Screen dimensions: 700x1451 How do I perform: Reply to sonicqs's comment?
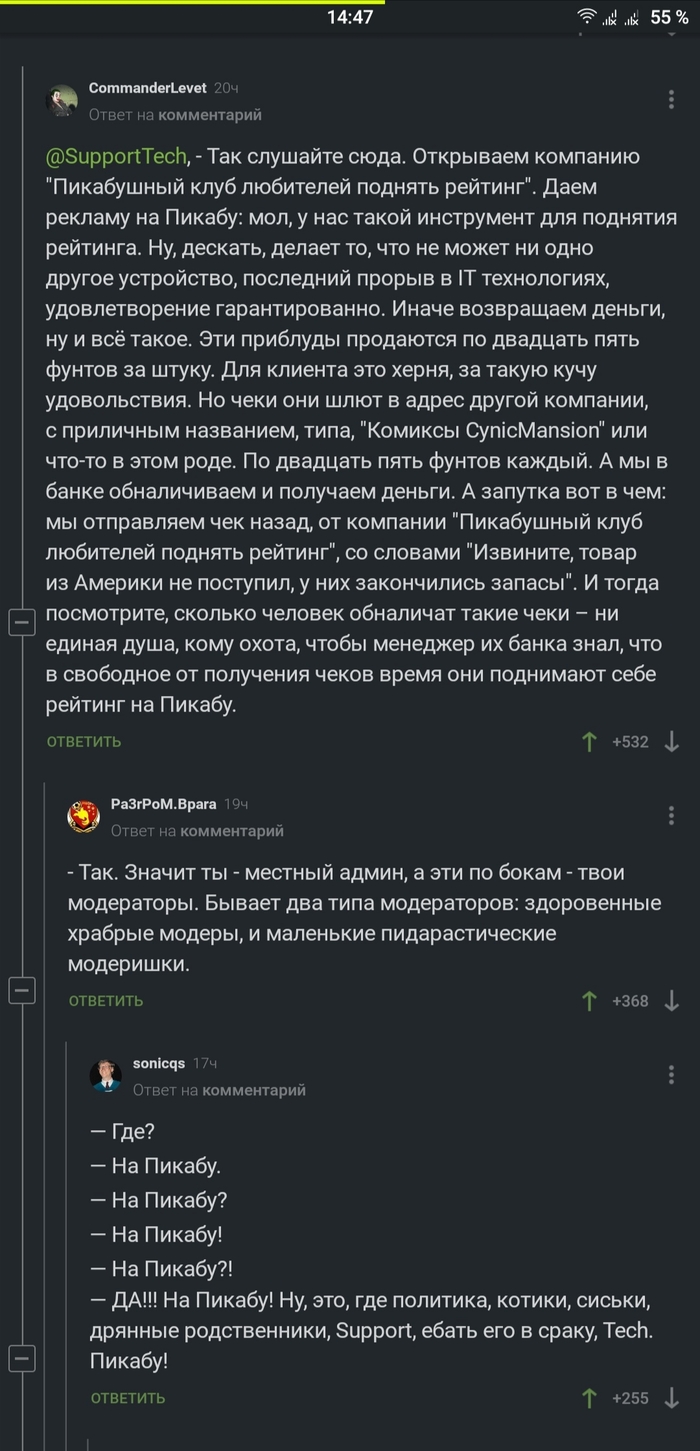tap(128, 1397)
